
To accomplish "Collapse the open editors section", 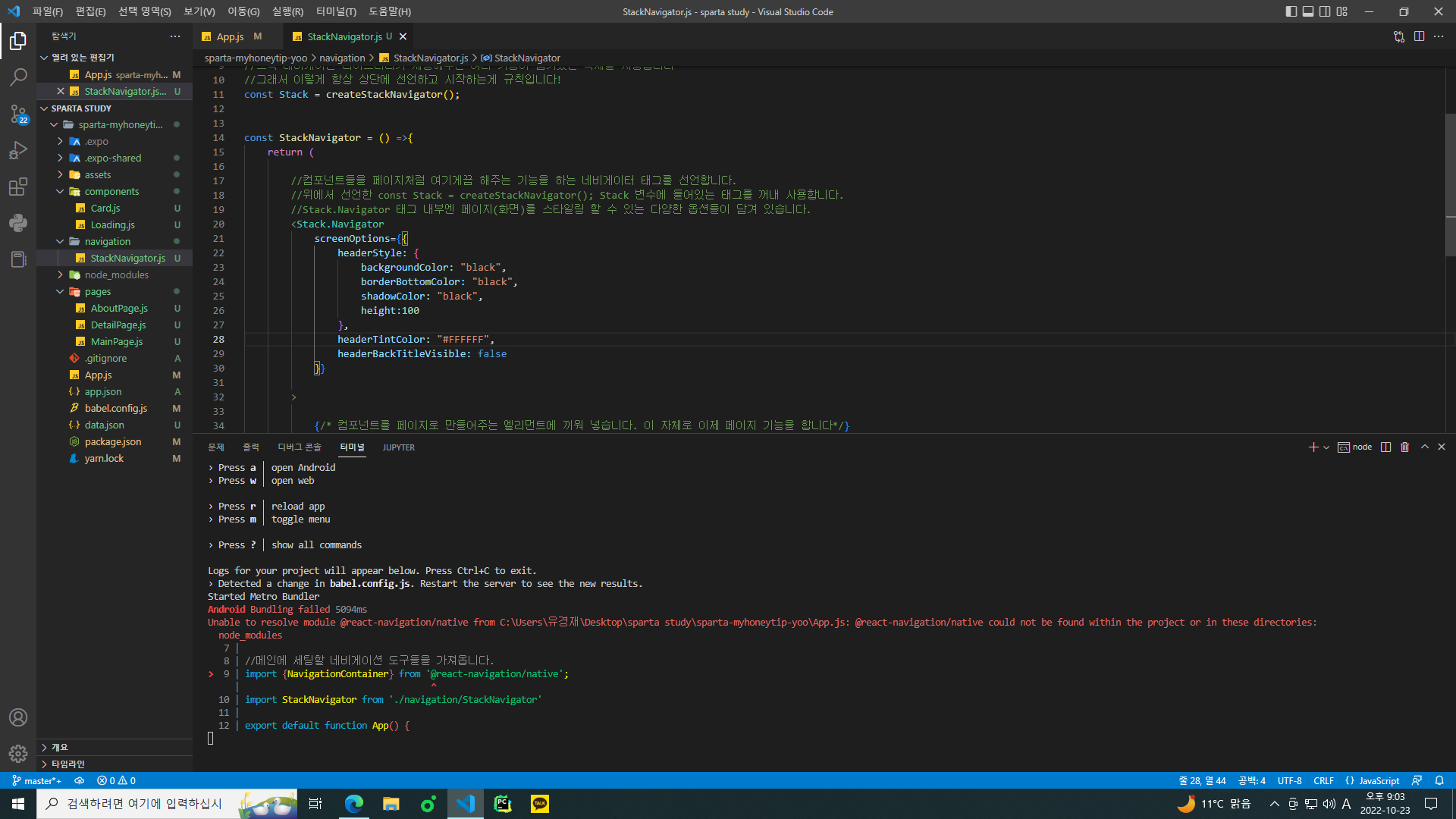I will tap(114, 58).
